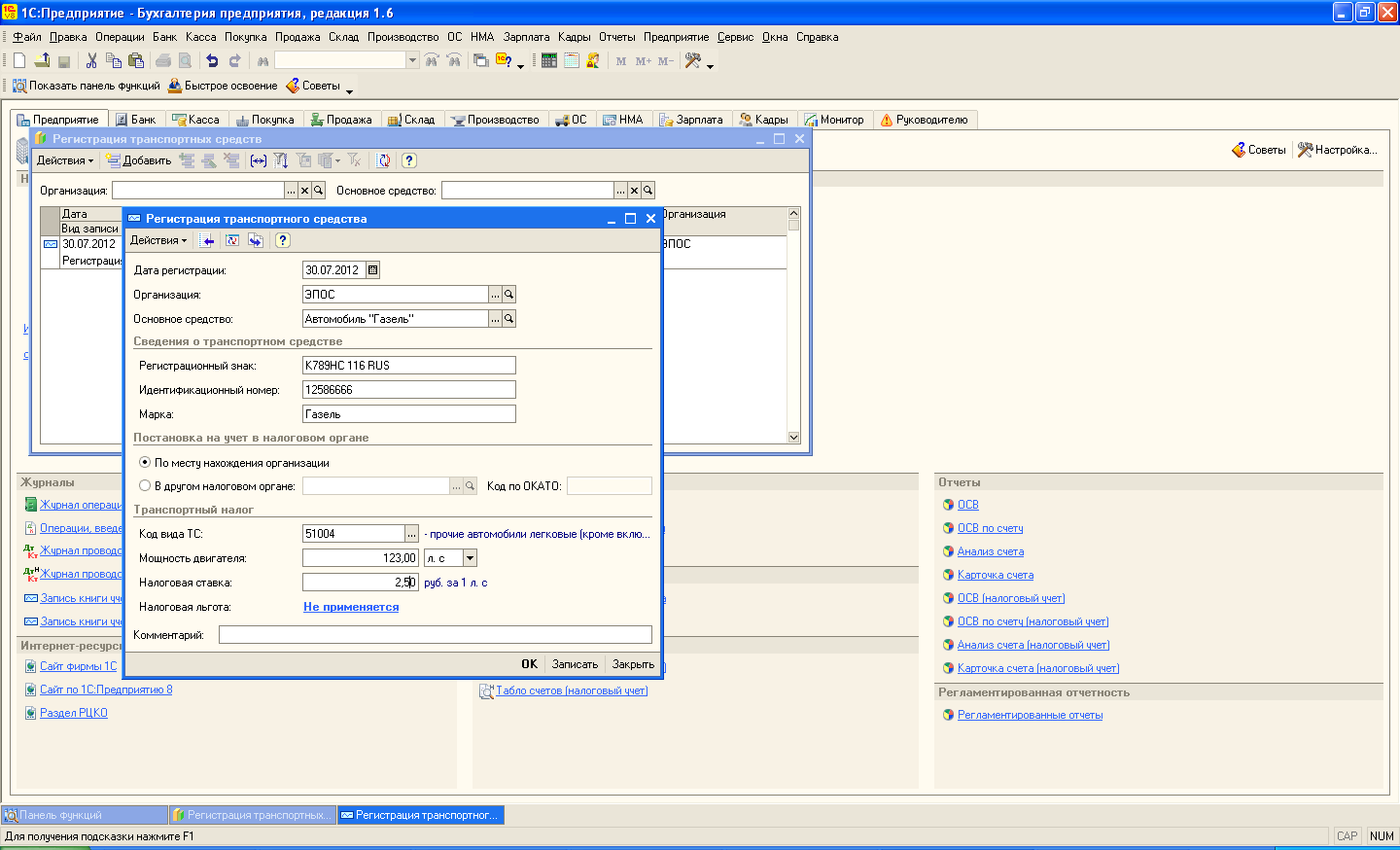Click the Добавить button in list window
This screenshot has width=1400, height=850.
pos(139,160)
